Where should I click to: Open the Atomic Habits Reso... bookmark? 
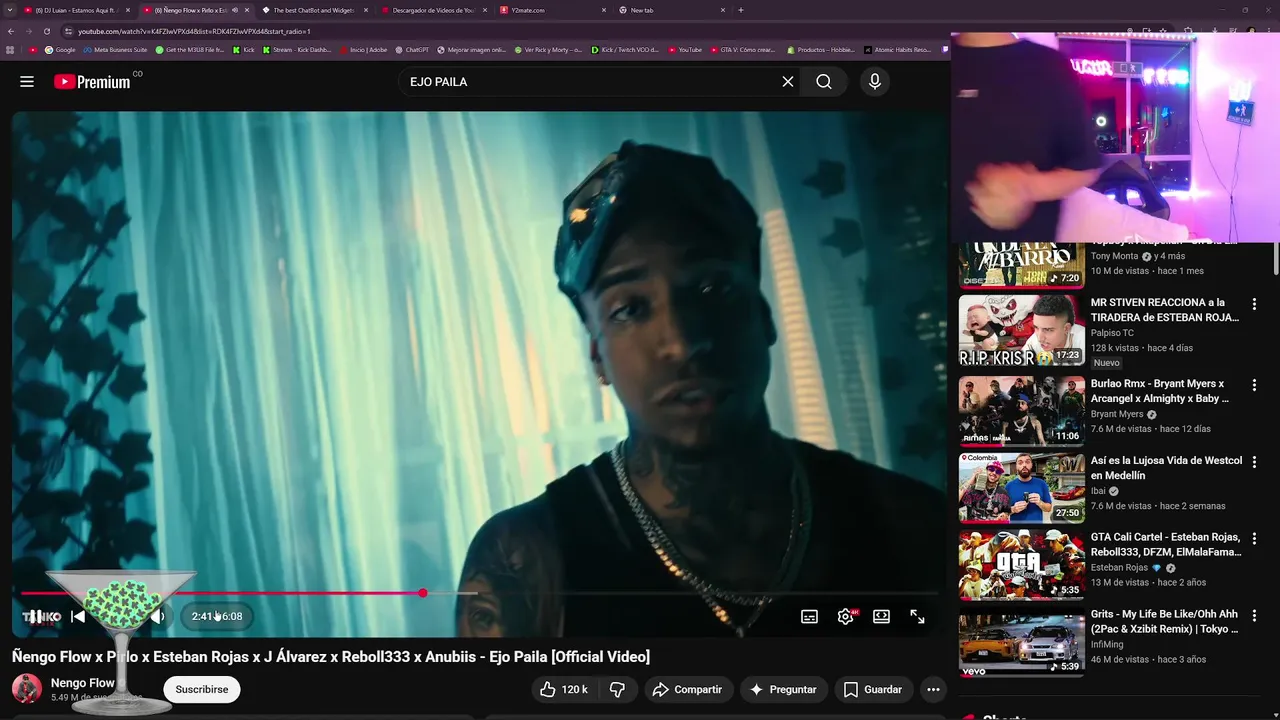(x=898, y=50)
